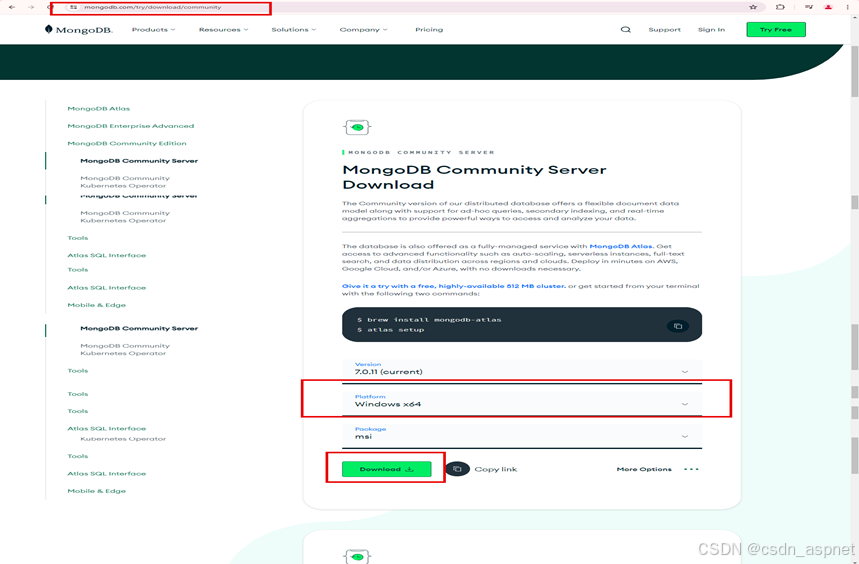859x564 pixels.
Task: Click the '$ atlas setup' code line
Action: [x=391, y=330]
